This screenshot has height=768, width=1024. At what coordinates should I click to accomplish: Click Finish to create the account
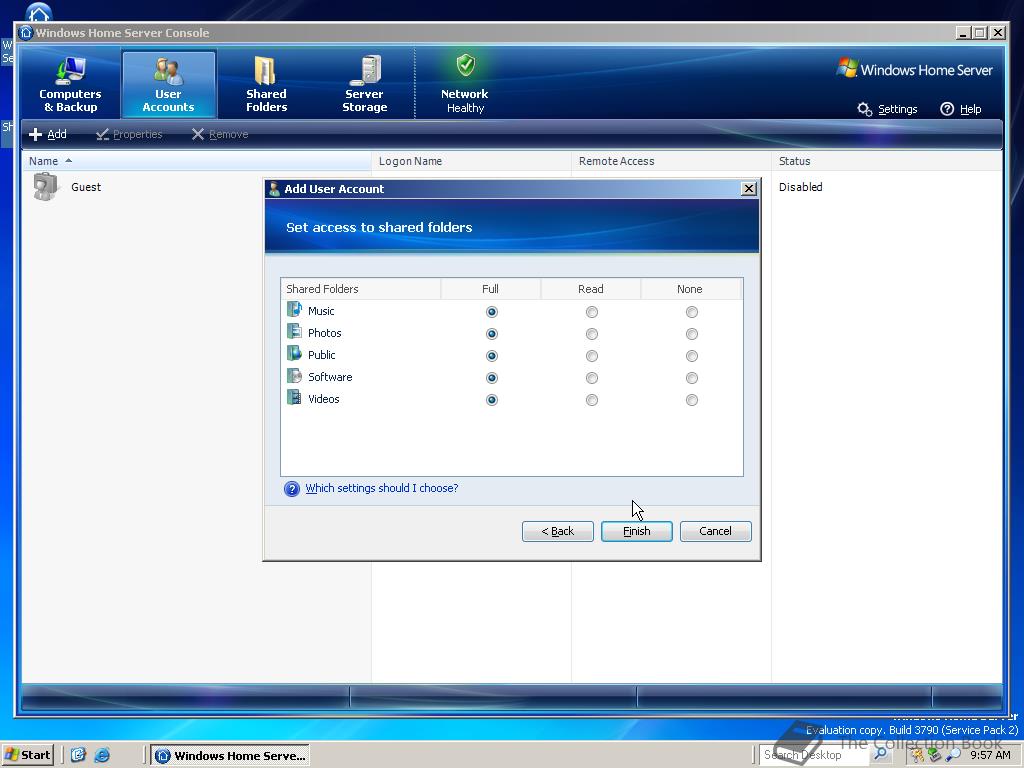coord(637,532)
